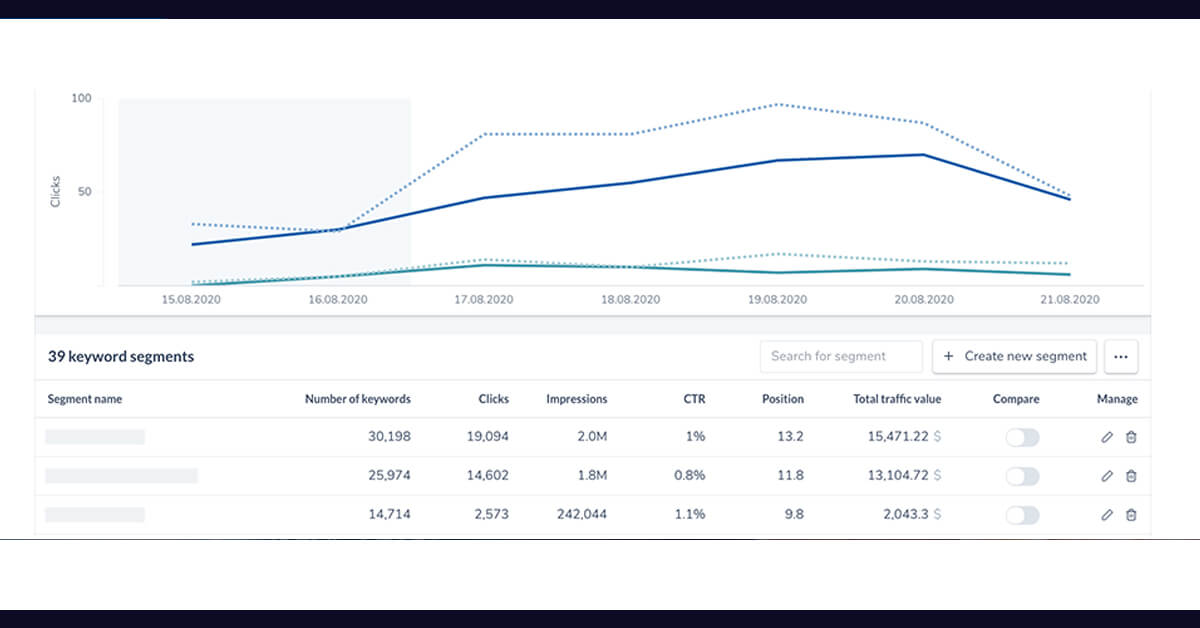
Task: Sort by the CTR column header
Action: (x=695, y=399)
